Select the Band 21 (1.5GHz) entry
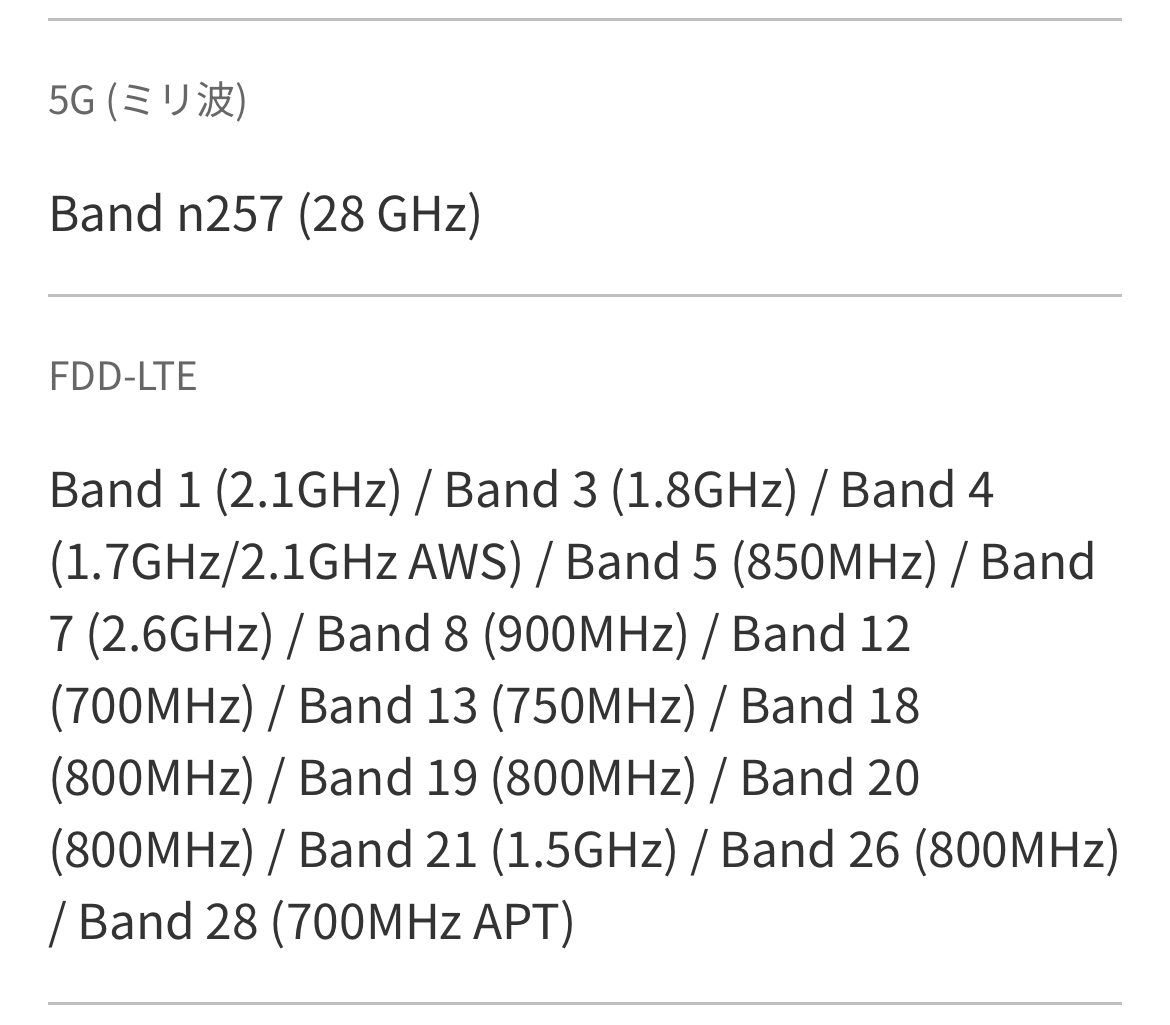Viewport: 1170px width, 1025px height. pos(487,850)
